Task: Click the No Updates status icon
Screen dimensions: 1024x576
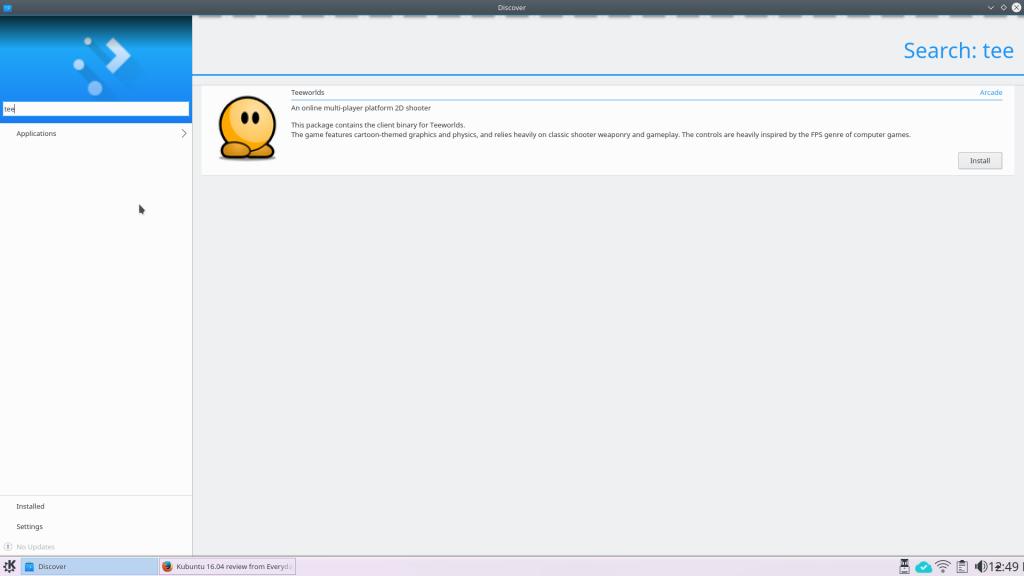Action: coord(8,547)
